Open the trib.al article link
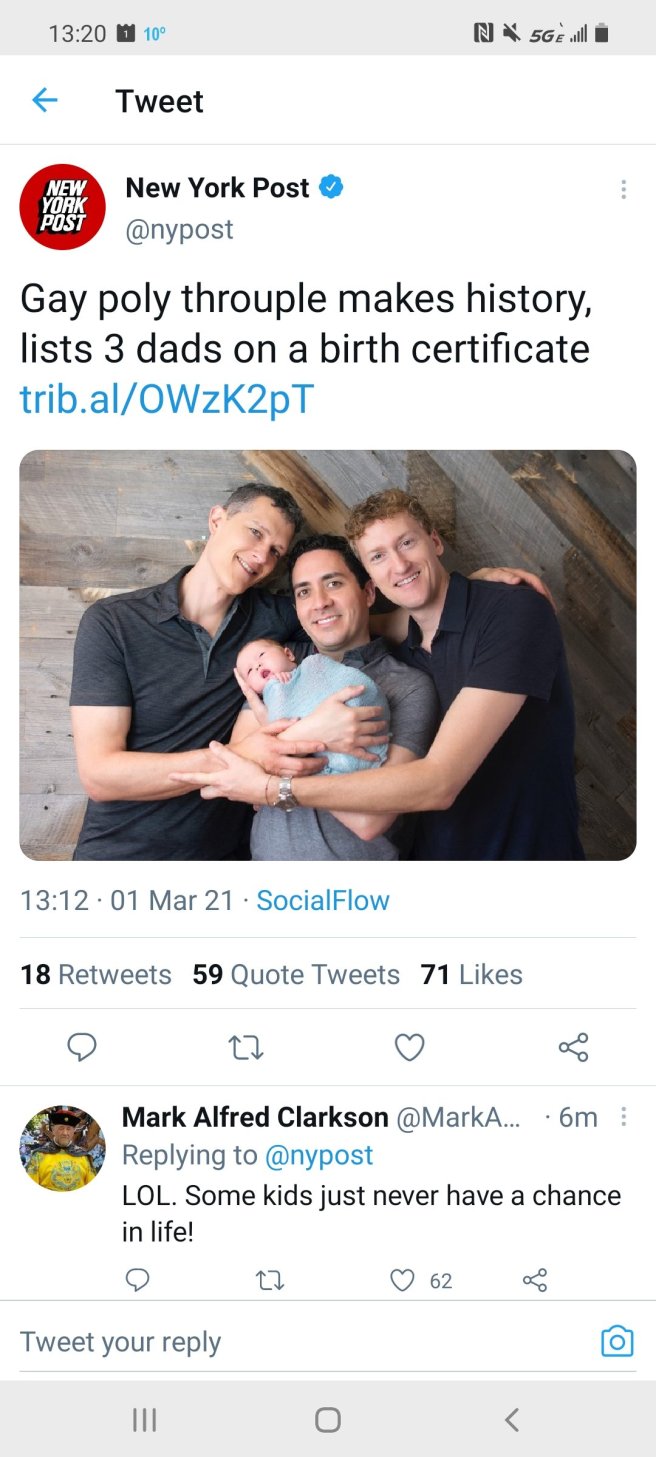 point(167,398)
